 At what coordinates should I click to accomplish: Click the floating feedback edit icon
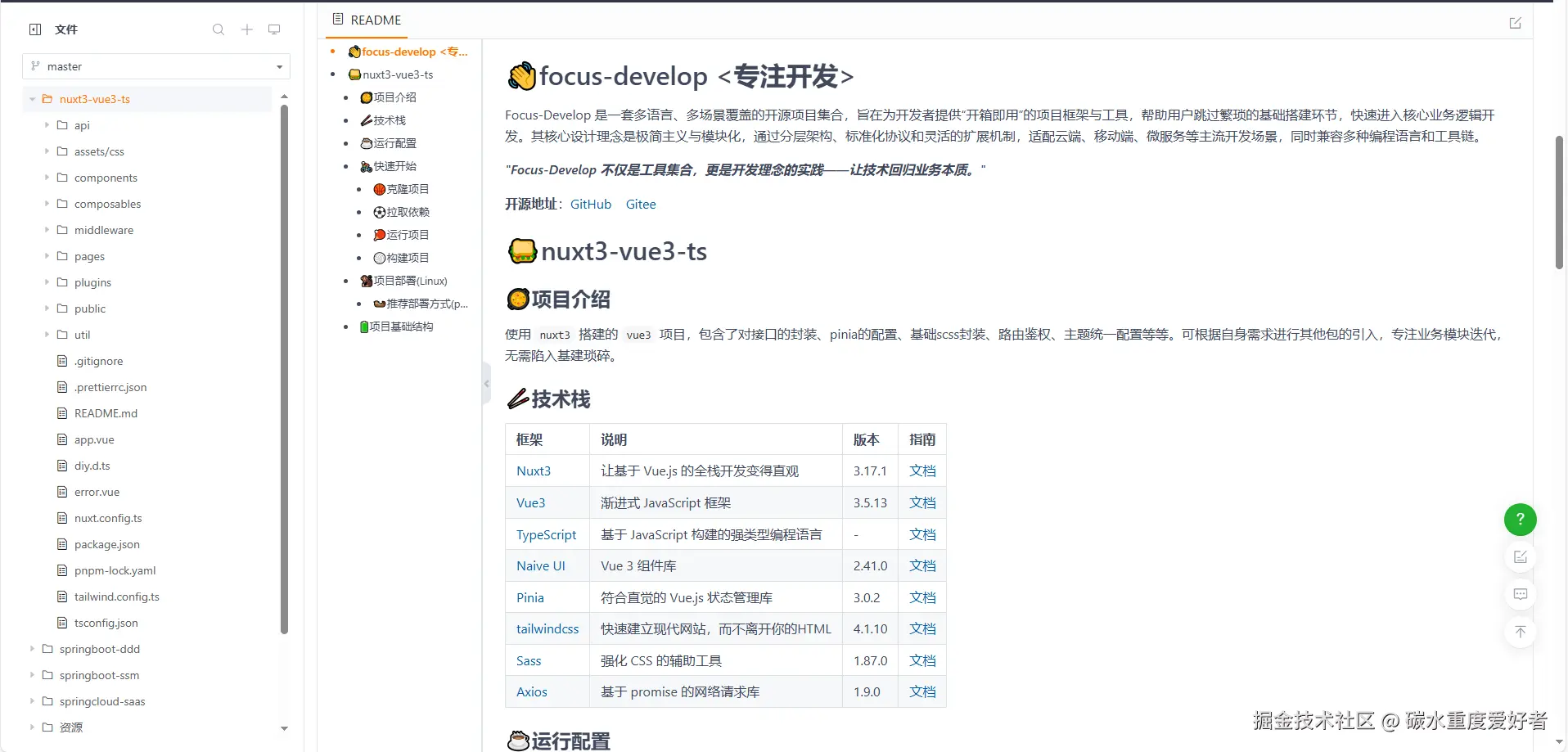(1520, 556)
